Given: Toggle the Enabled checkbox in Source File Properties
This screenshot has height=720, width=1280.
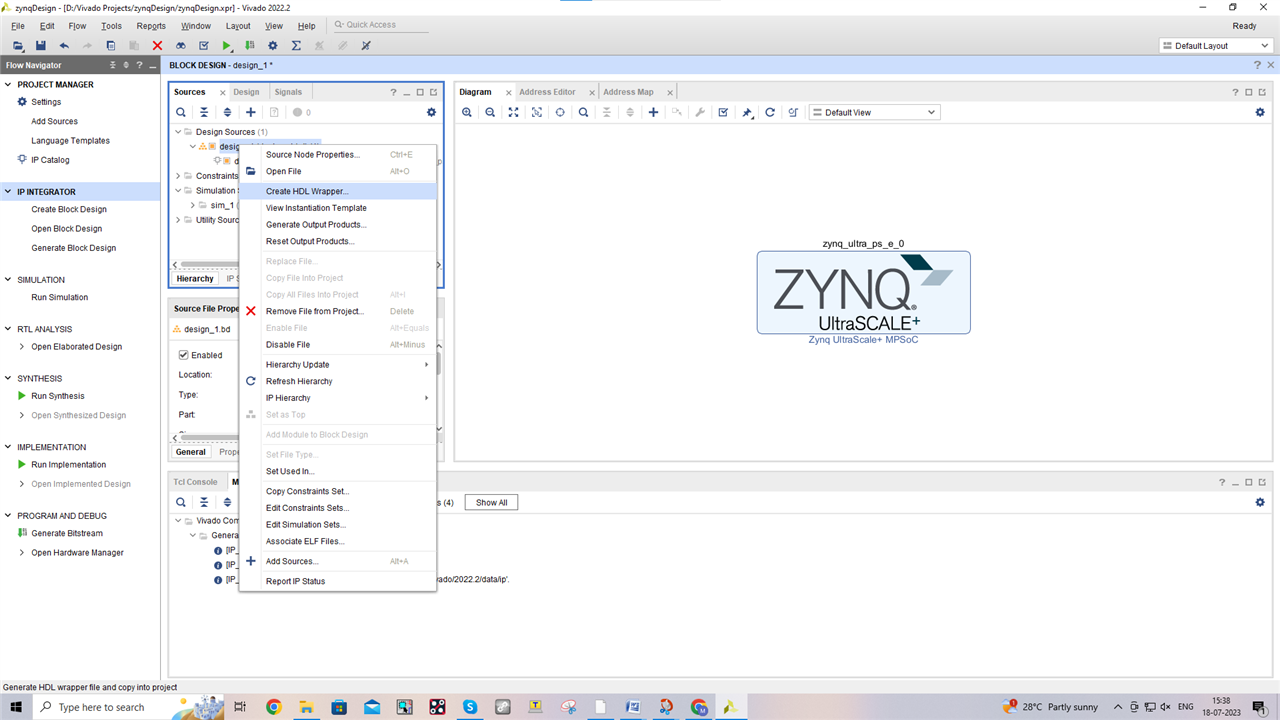Looking at the screenshot, I should [184, 355].
